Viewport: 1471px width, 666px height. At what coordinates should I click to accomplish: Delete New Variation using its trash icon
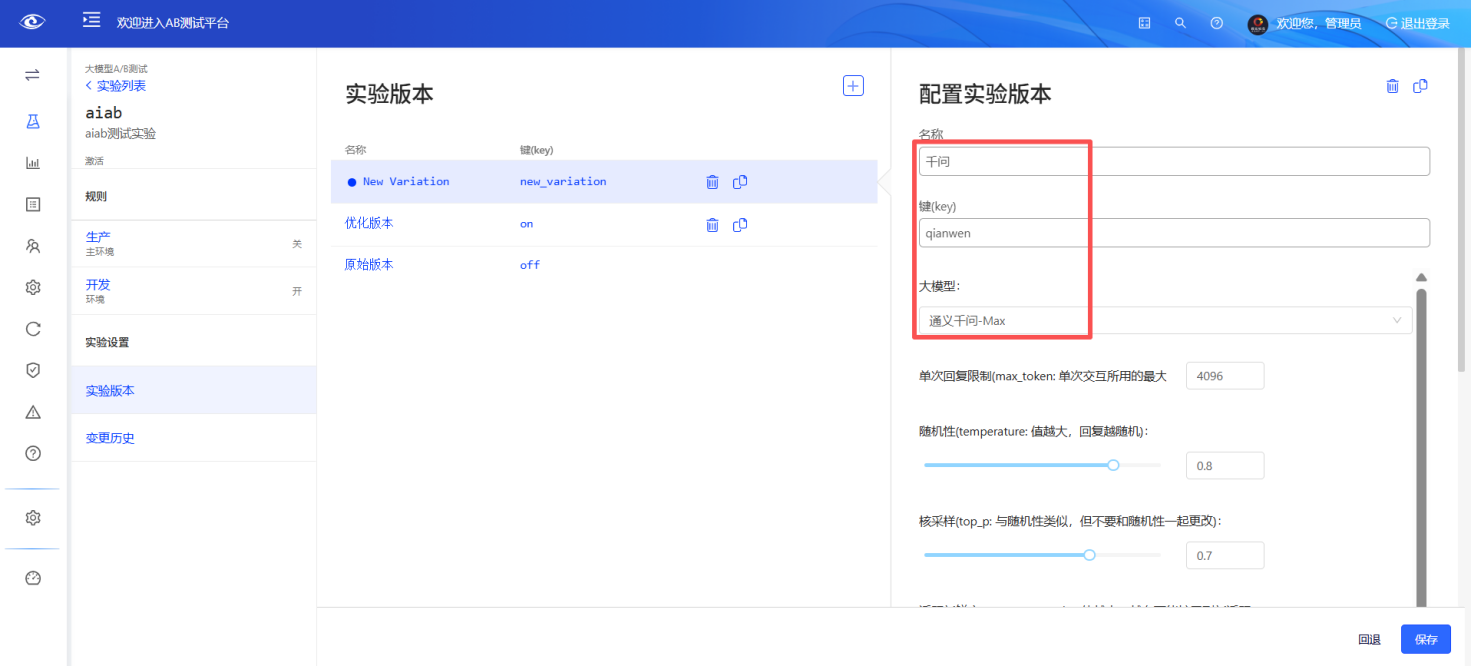pyautogui.click(x=712, y=181)
